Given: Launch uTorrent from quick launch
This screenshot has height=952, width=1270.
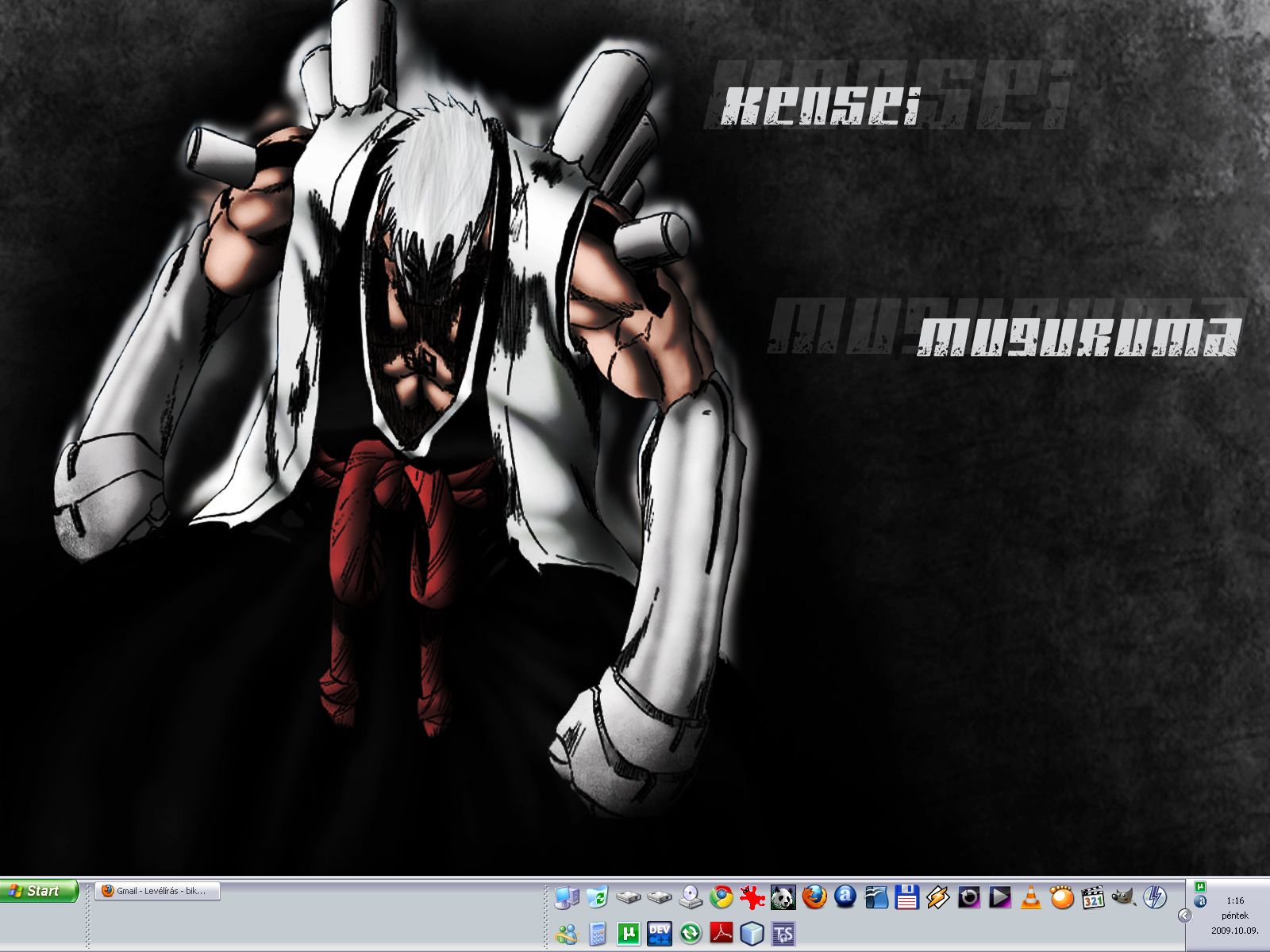Looking at the screenshot, I should [629, 934].
